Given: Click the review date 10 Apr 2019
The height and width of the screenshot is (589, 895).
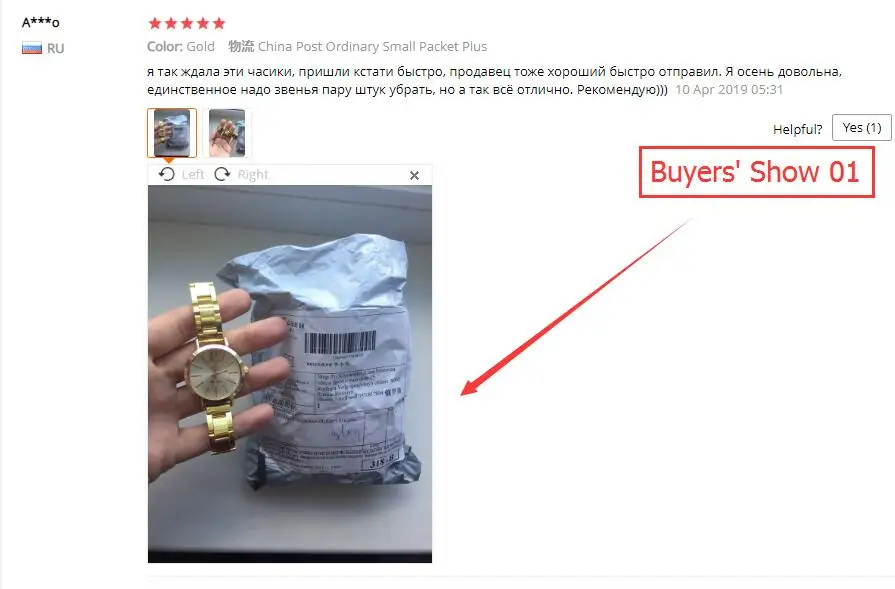Looking at the screenshot, I should 729,90.
